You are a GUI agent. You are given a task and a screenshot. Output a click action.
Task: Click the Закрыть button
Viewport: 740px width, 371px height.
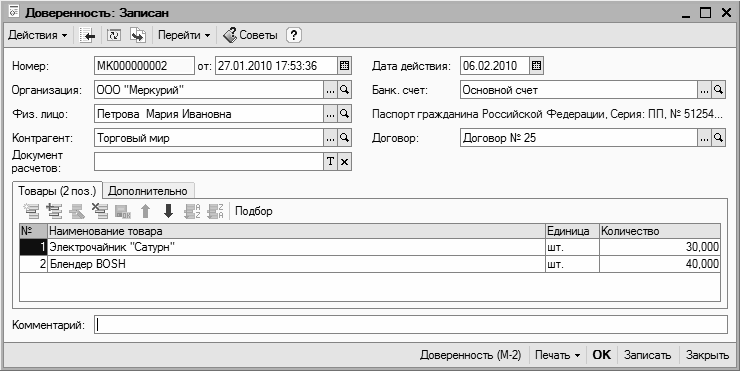click(707, 355)
